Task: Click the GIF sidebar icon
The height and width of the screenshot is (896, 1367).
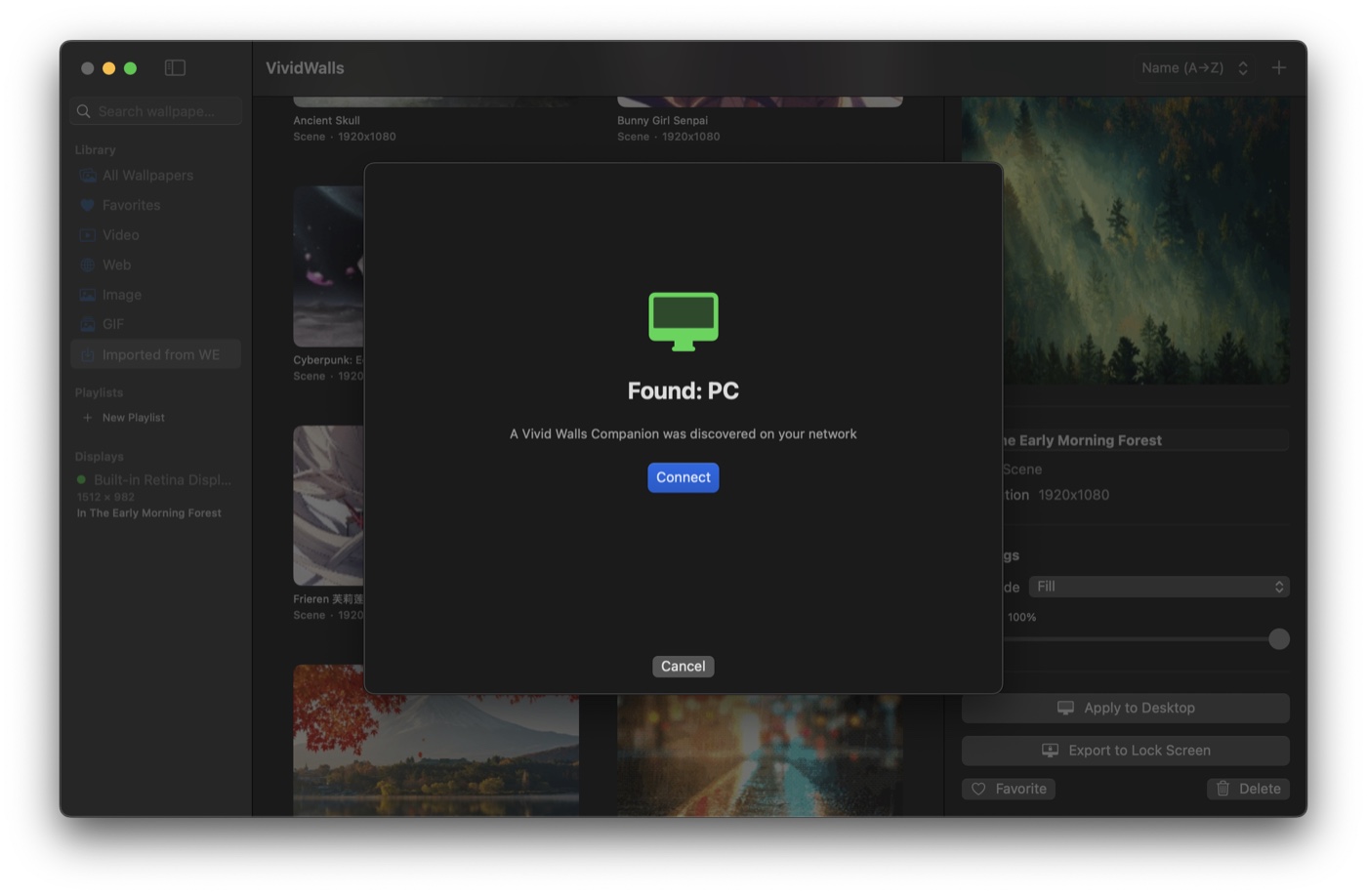Action: 88,324
